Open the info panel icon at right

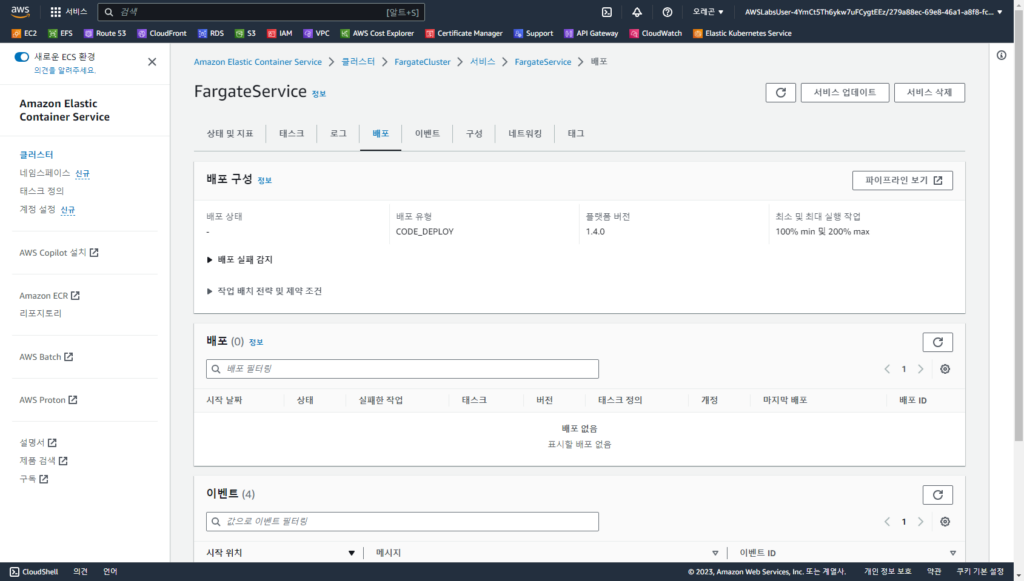[1001, 55]
